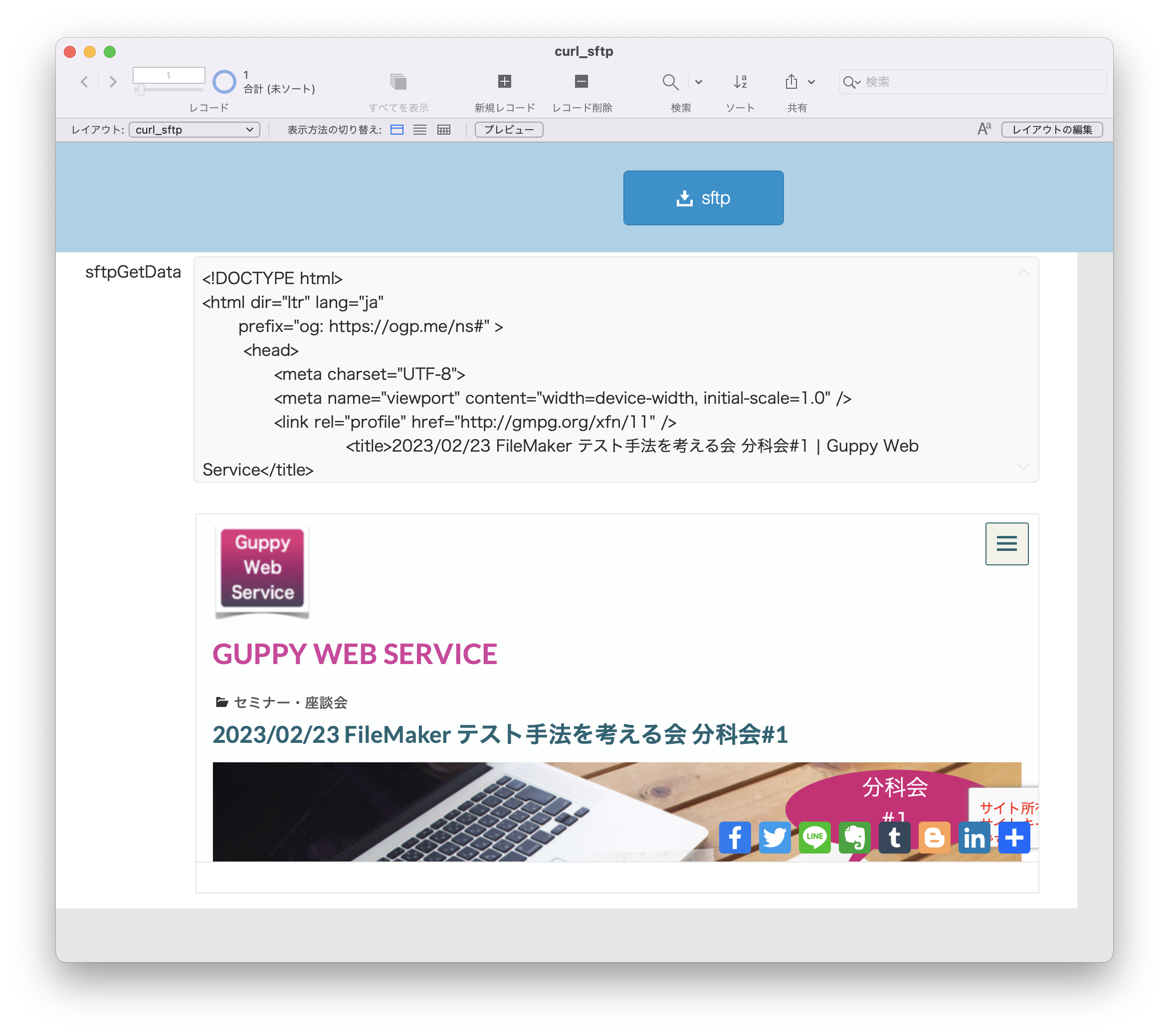
Task: Click the sftp download button
Action: 704,197
